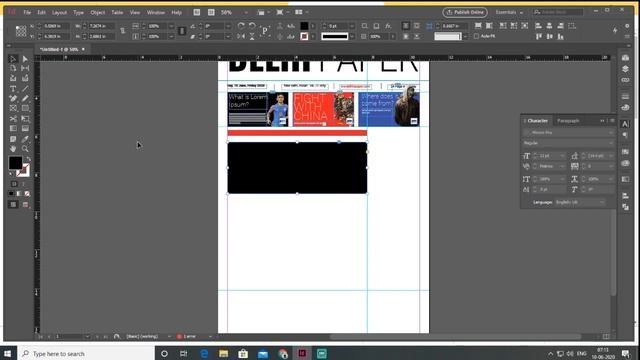Select the Gradient Feather tool
Image resolution: width=640 pixels, height=360 pixels.
[x=25, y=129]
